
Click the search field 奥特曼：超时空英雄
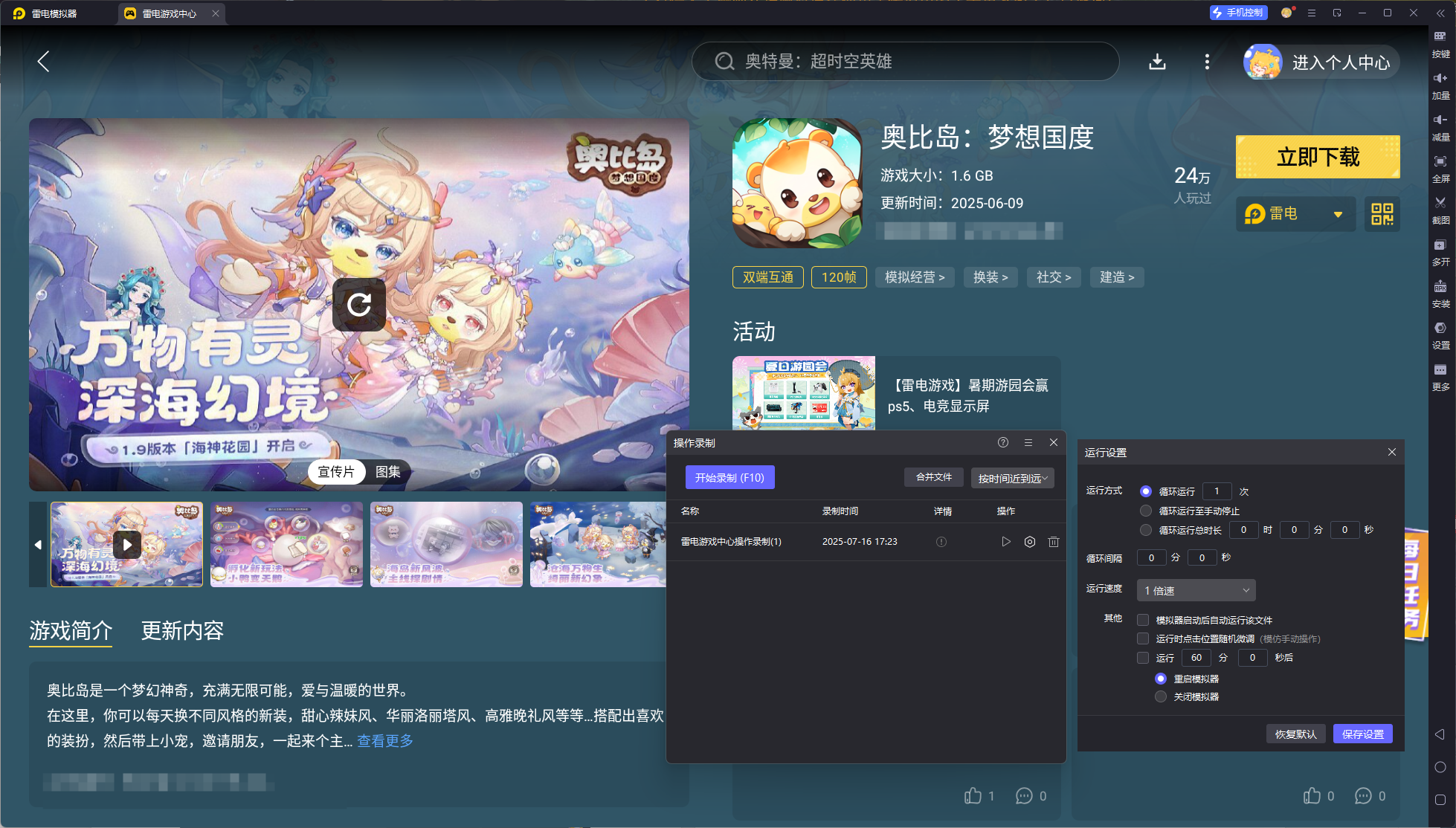905,61
